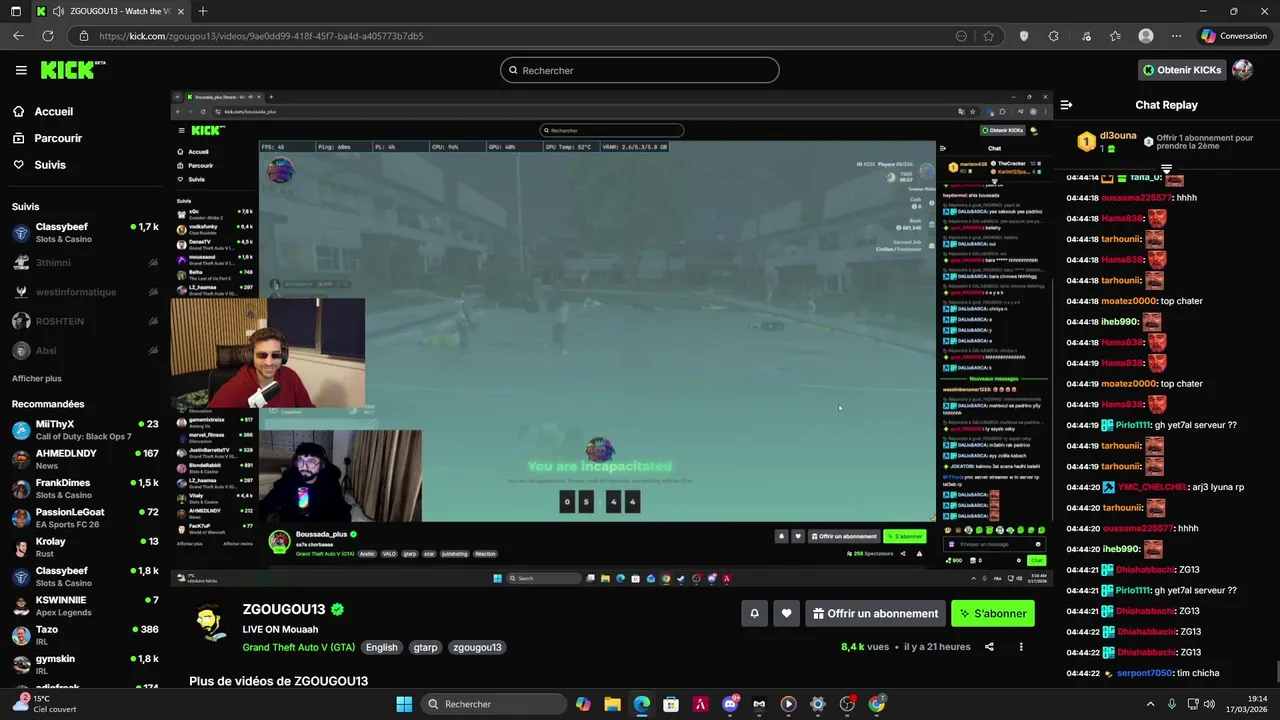This screenshot has width=1280, height=720.
Task: Open Microsoft Store from taskbar
Action: pyautogui.click(x=671, y=704)
